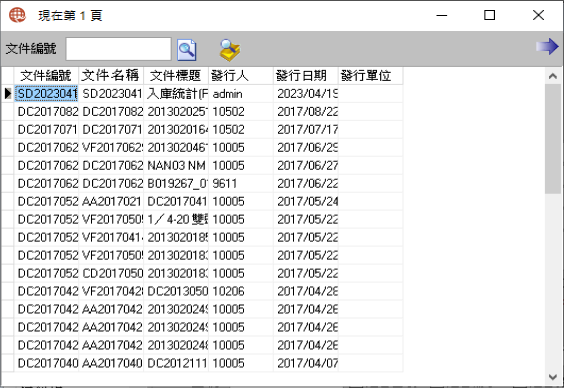
Task: Click the vertical scrollbar thumb
Action: point(553,139)
